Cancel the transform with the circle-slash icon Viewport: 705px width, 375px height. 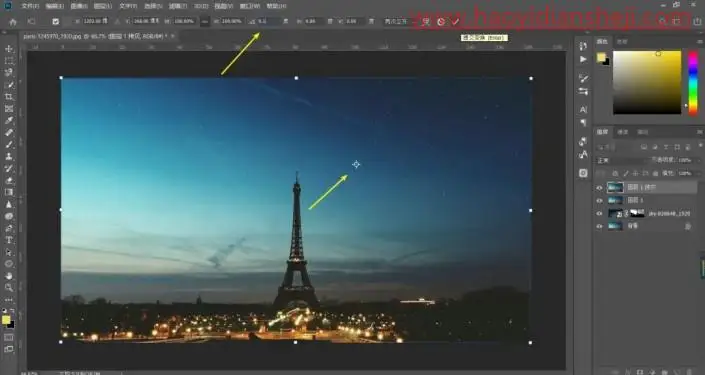click(441, 21)
